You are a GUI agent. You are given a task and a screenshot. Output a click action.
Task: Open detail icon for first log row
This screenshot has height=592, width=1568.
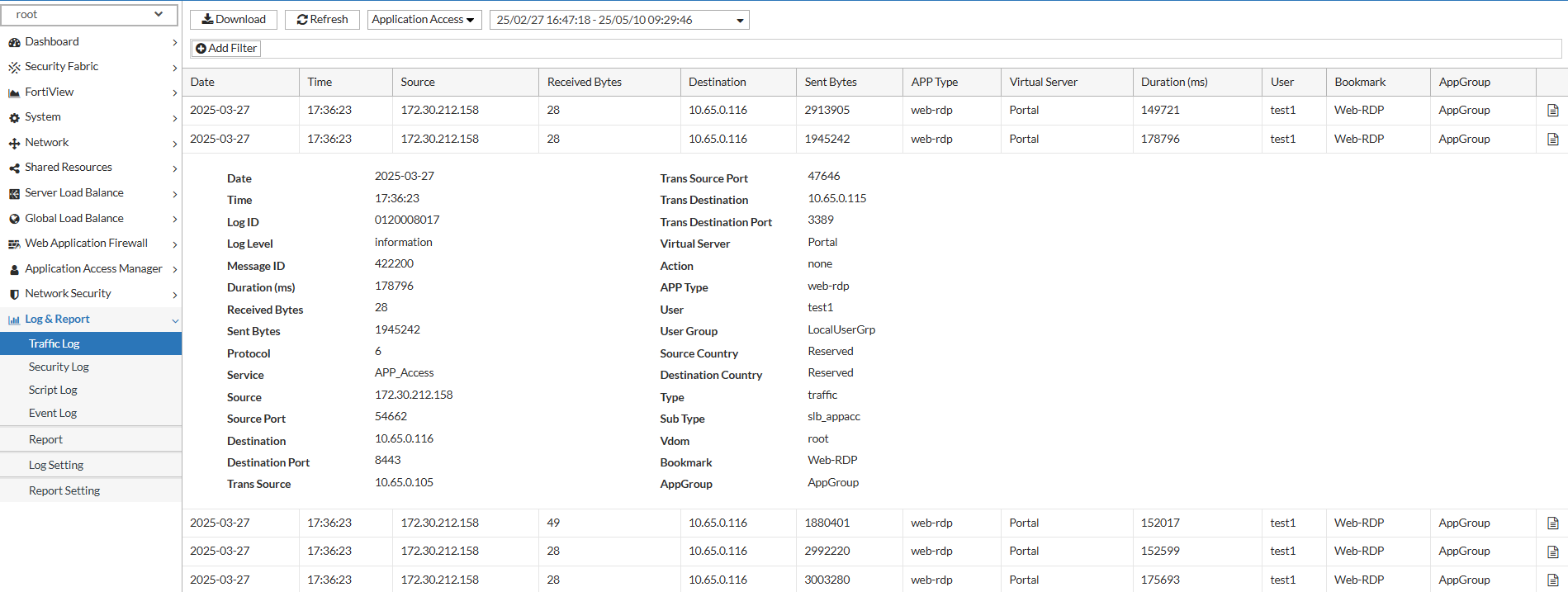1552,111
